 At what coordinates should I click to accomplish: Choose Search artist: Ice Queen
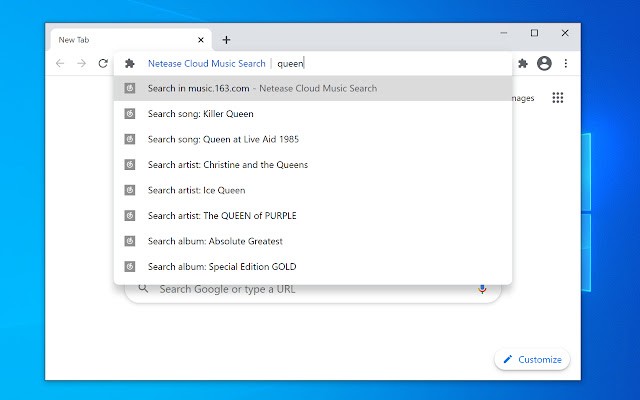(x=313, y=190)
